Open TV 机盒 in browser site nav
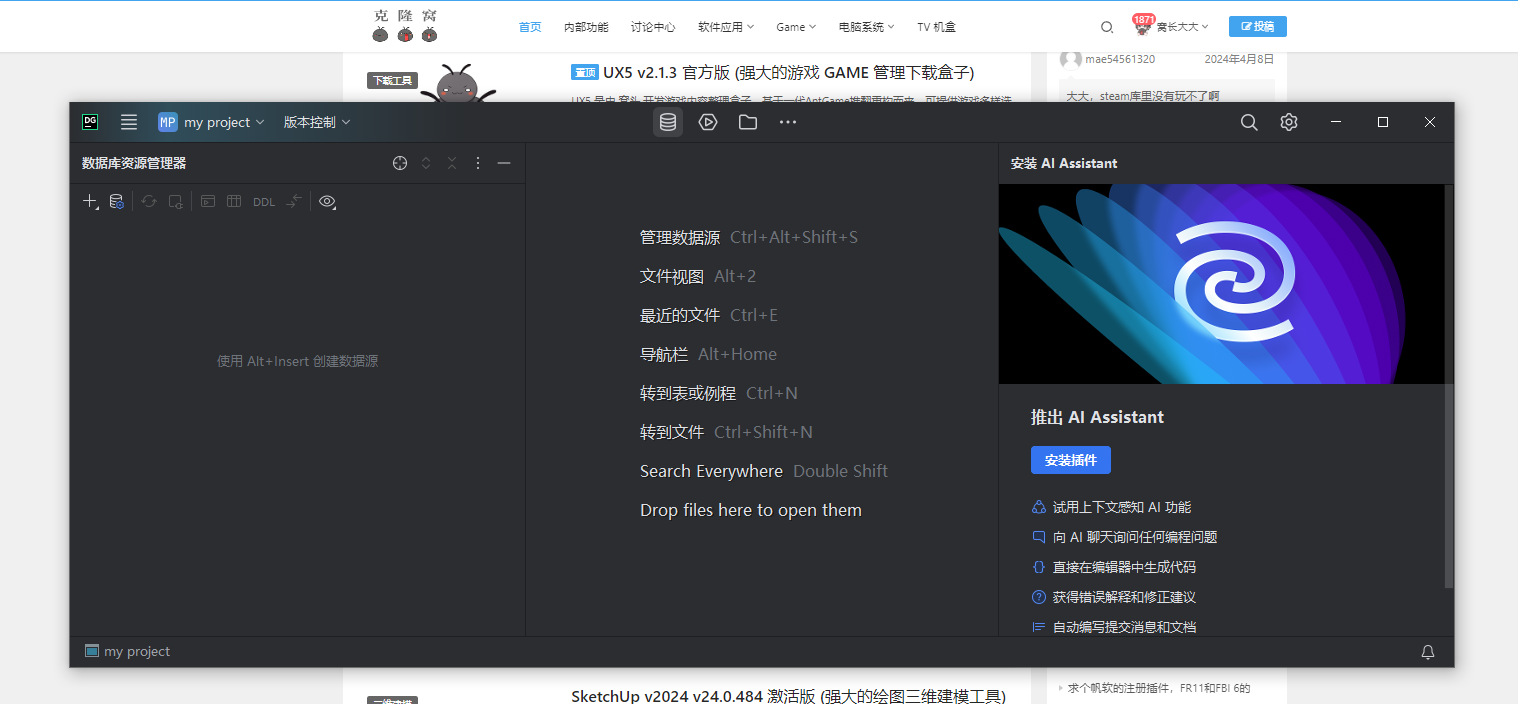The image size is (1518, 704). 936,27
